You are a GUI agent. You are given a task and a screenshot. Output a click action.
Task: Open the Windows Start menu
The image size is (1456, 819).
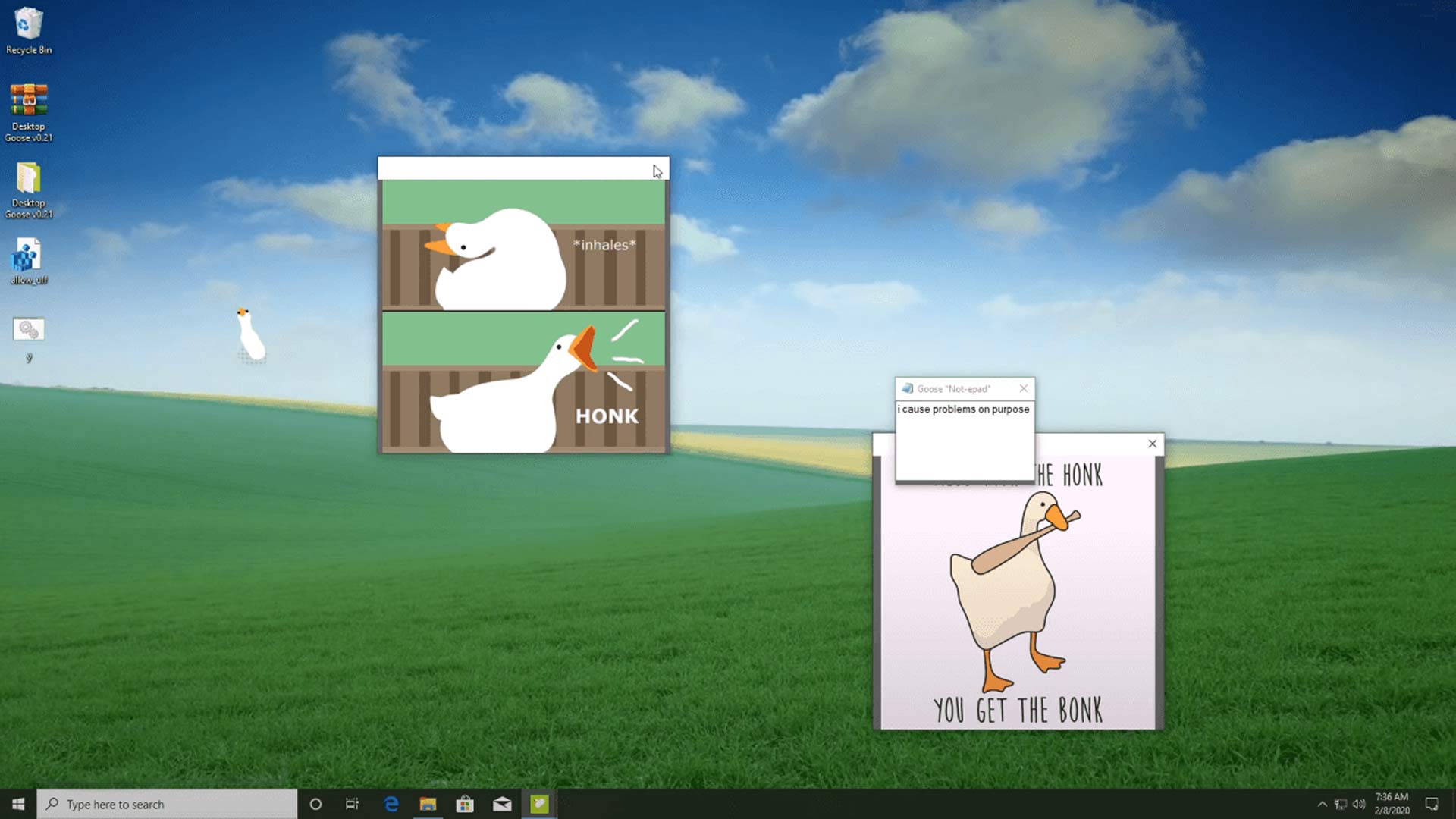(18, 804)
